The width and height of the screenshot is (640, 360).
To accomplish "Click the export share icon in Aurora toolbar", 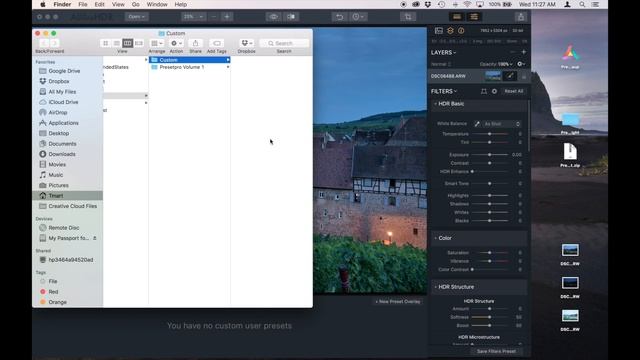I will (x=521, y=17).
